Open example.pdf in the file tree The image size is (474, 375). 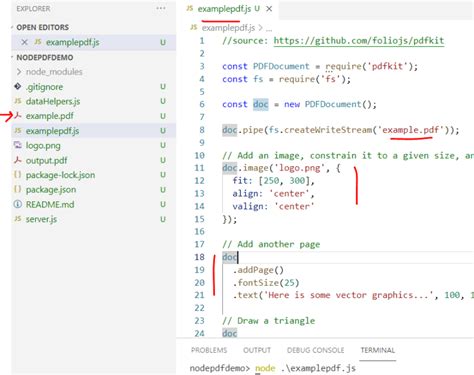click(x=49, y=116)
